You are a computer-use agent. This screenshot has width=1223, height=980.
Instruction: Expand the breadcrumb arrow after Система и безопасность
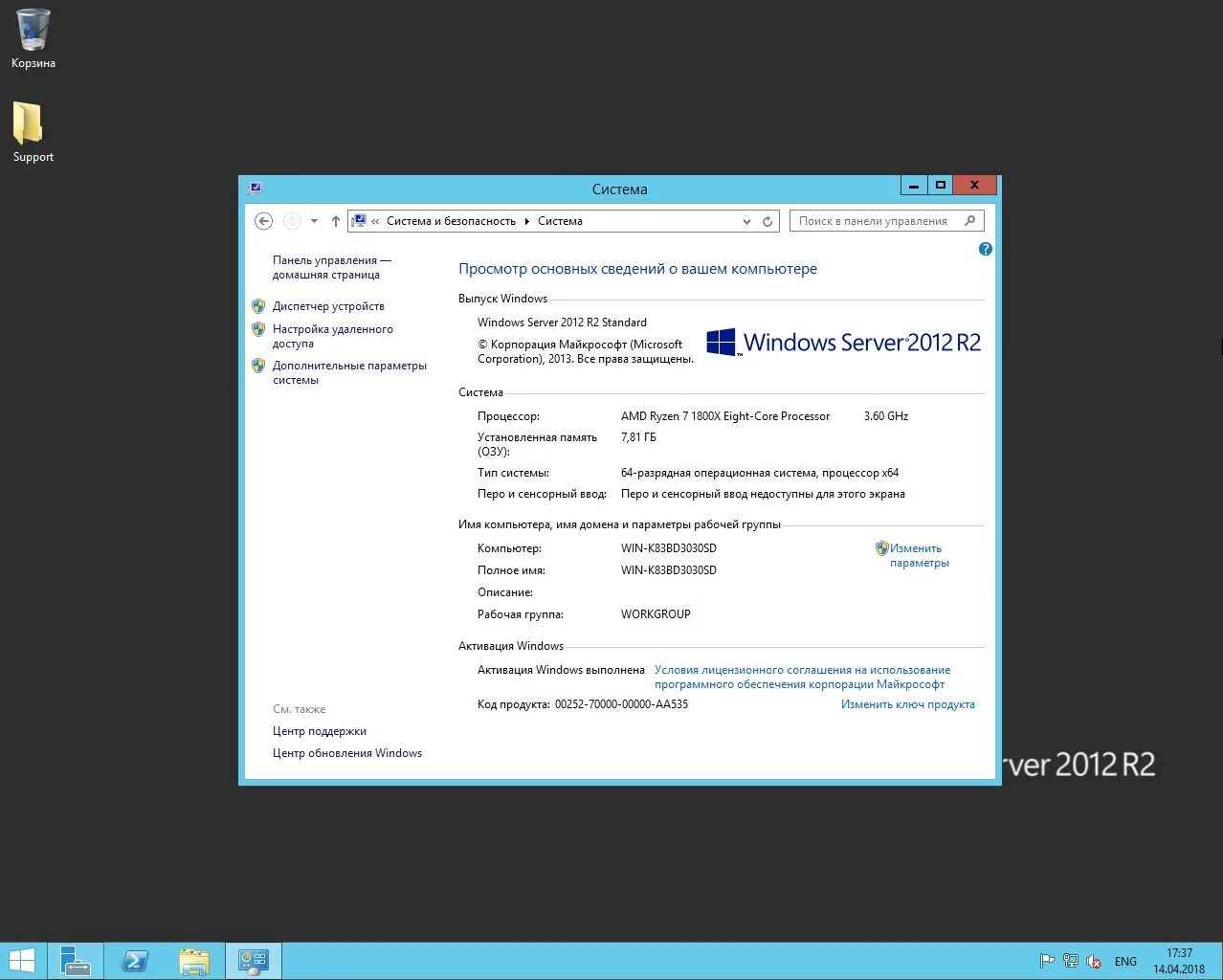[526, 221]
